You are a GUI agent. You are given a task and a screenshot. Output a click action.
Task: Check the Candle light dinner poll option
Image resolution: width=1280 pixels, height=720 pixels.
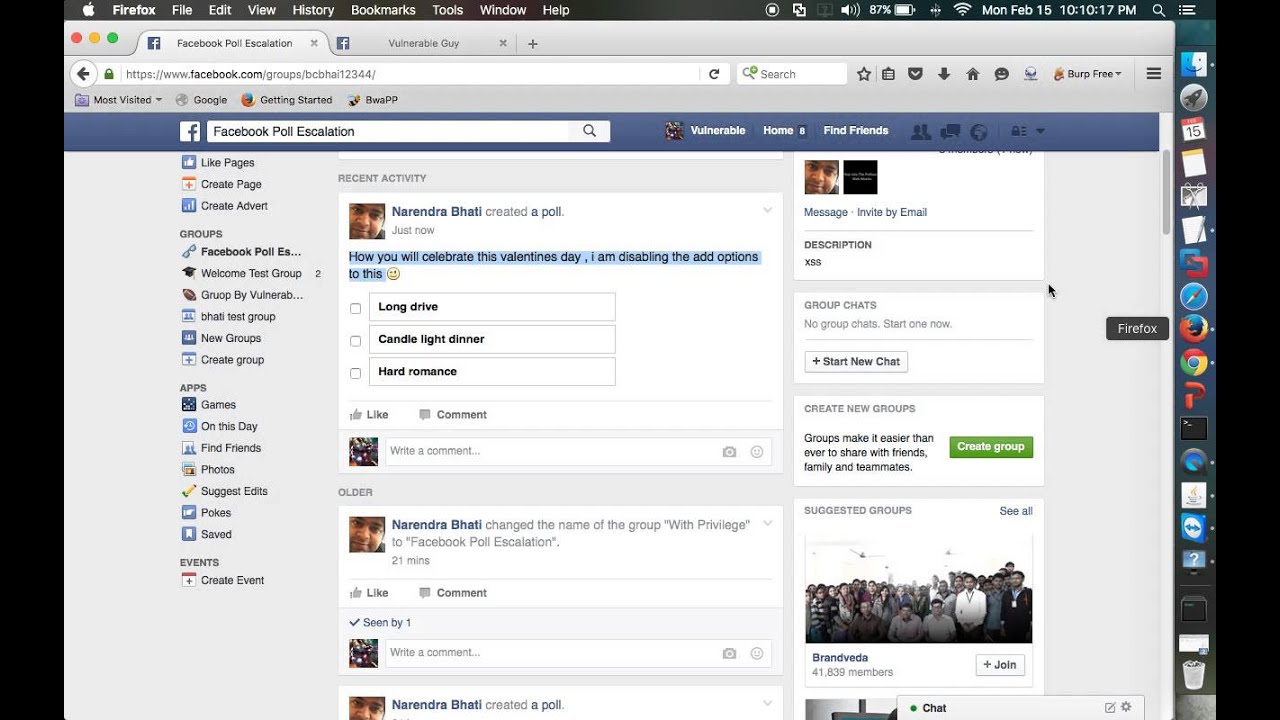(355, 341)
